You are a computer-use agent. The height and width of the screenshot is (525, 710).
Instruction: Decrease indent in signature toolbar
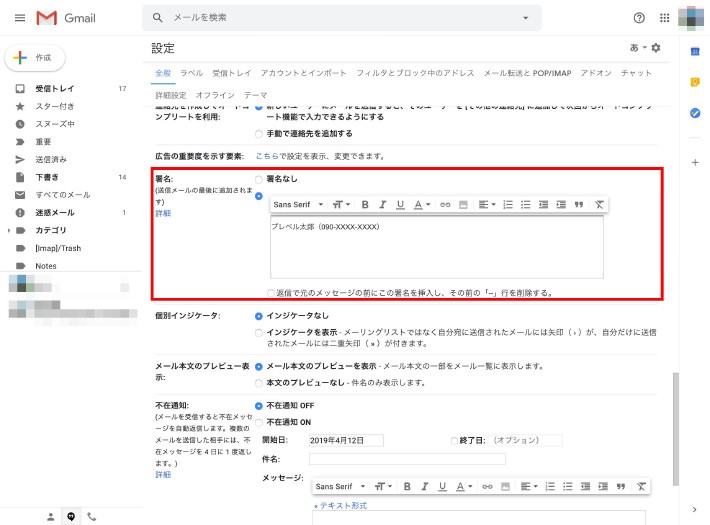[543, 205]
